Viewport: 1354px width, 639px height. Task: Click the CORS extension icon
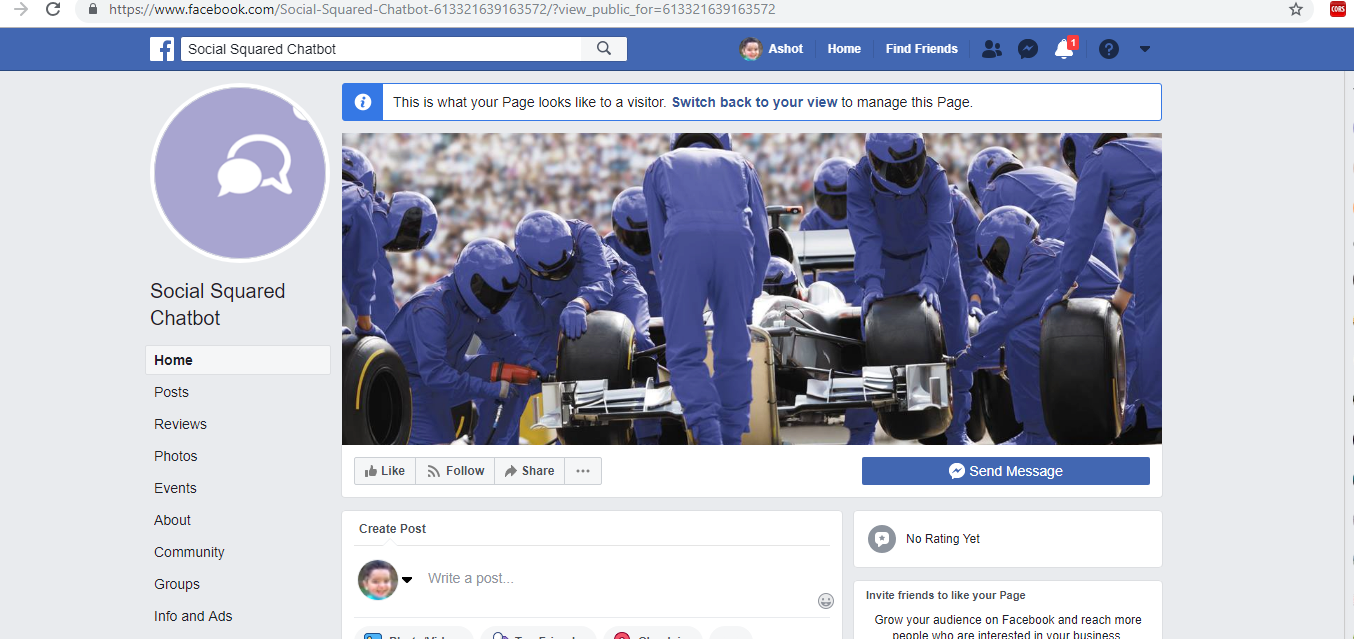click(x=1337, y=9)
